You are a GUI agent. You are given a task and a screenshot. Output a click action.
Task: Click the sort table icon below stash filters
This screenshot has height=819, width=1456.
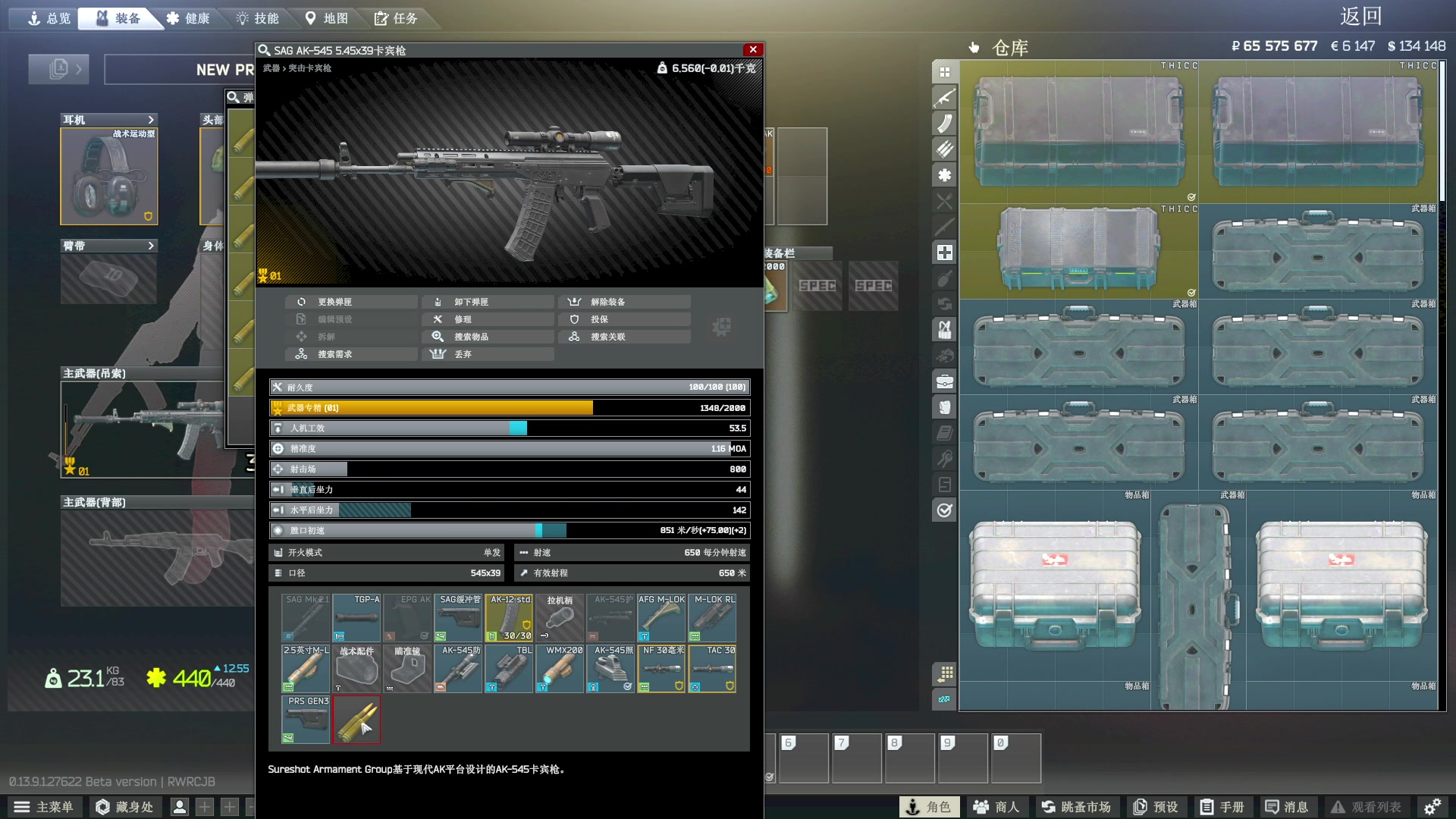[944, 673]
